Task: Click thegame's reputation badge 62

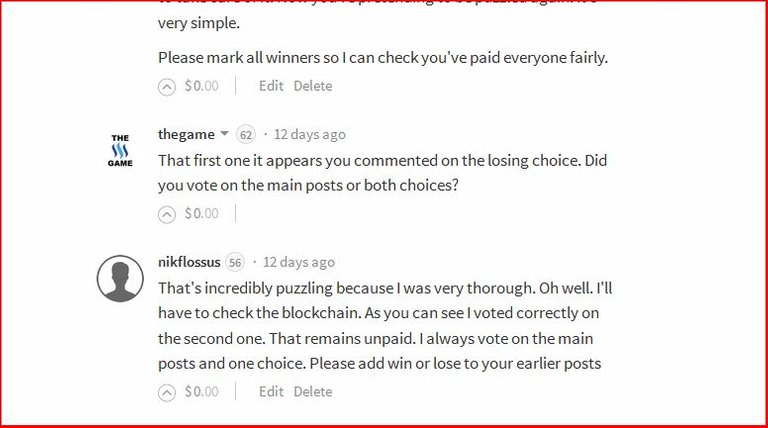Action: (x=246, y=135)
